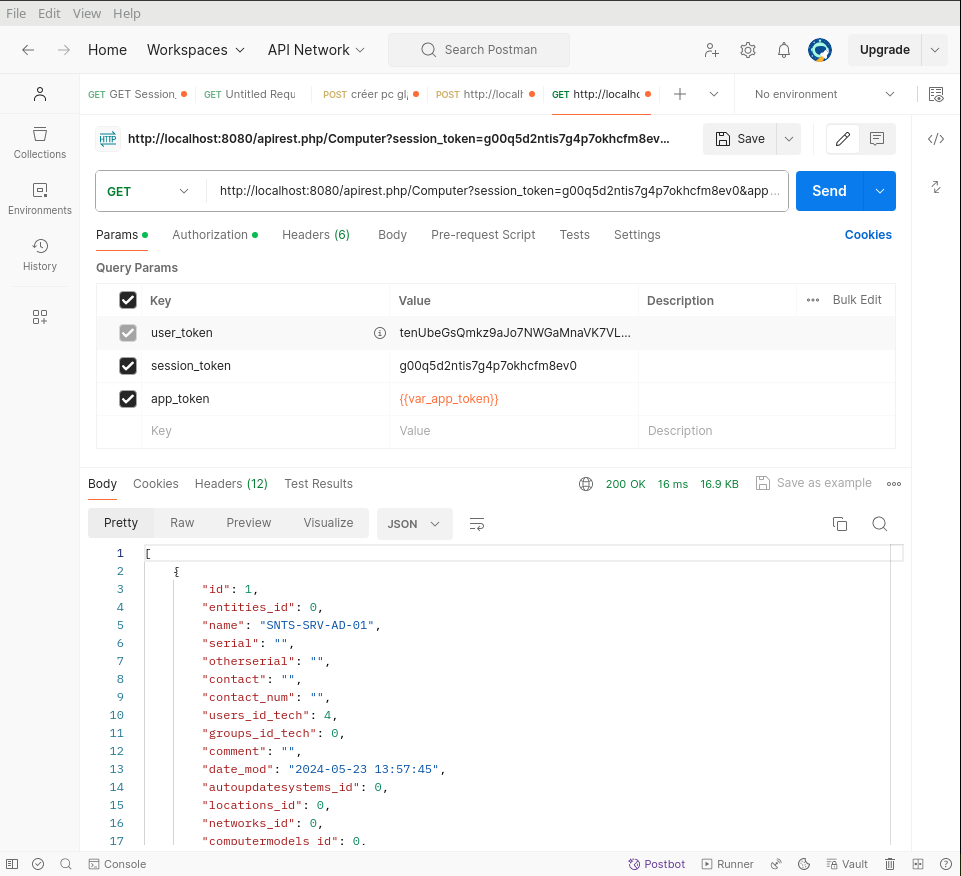This screenshot has height=876, width=961.
Task: Open the No environment selector
Action: (824, 94)
